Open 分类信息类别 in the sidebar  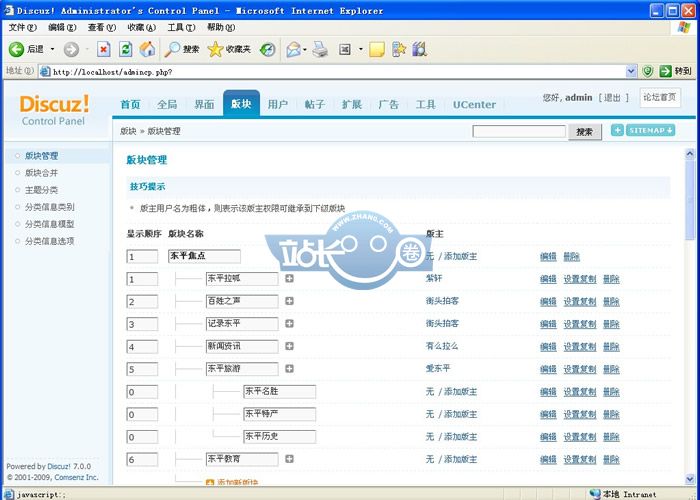click(x=50, y=207)
